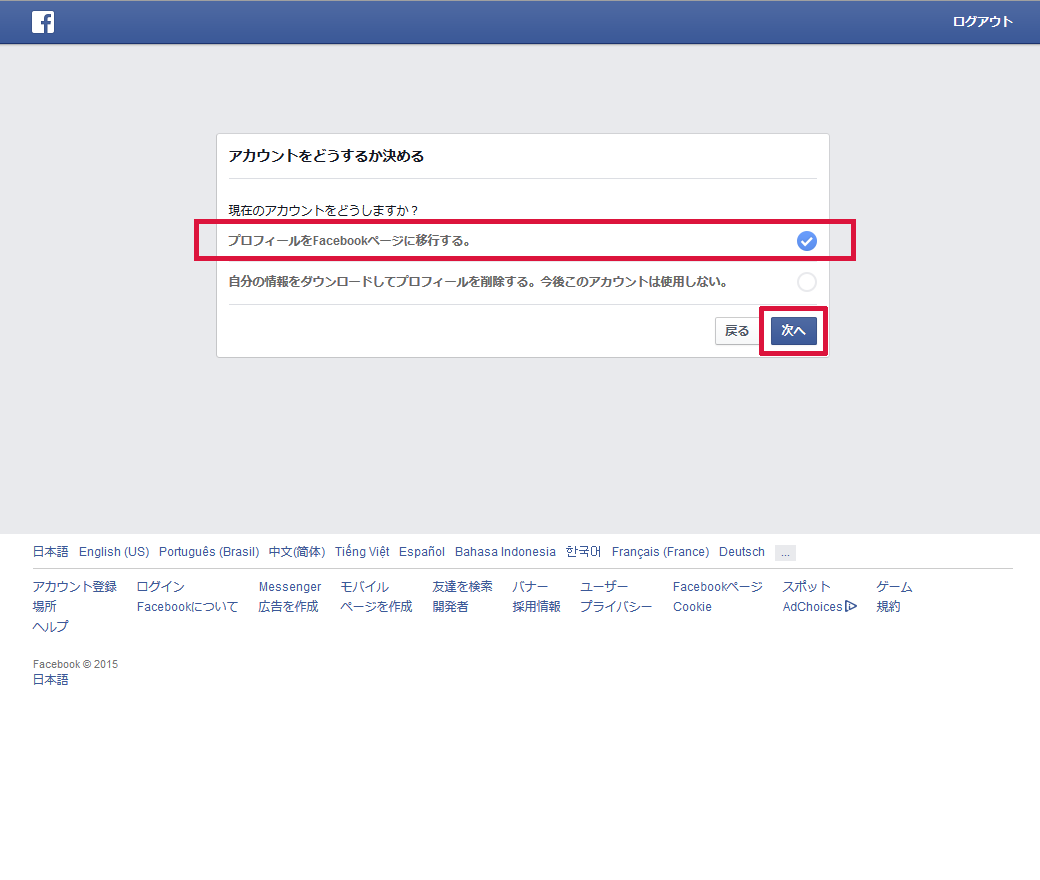
Task: Open the プライバシー footer link
Action: tap(616, 607)
